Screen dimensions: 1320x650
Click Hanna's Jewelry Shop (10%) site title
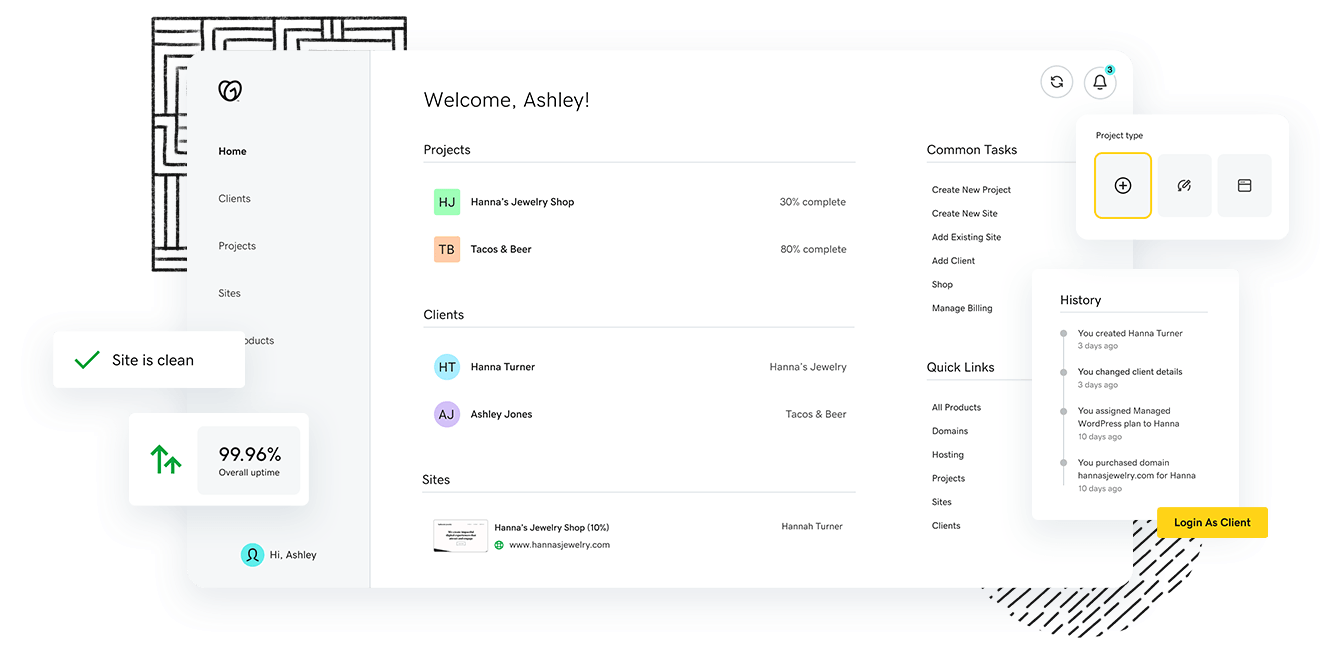pos(552,527)
